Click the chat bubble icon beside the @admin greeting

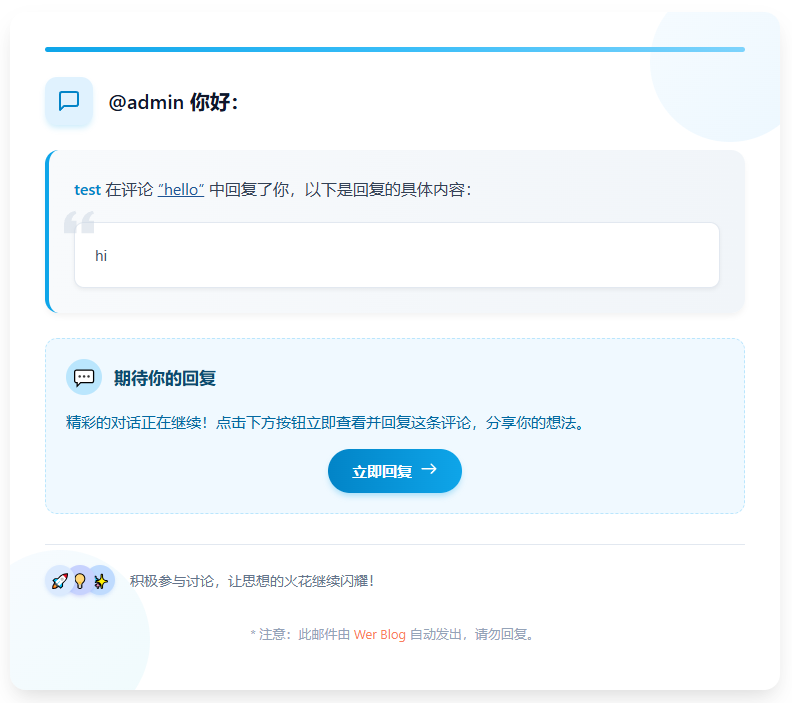coord(69,102)
